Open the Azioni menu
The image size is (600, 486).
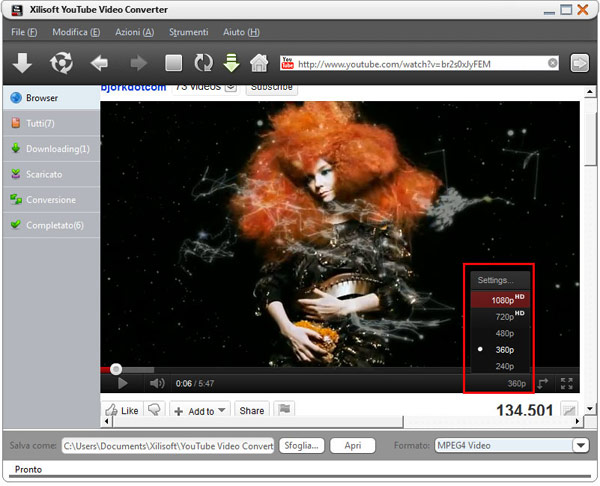pos(135,32)
